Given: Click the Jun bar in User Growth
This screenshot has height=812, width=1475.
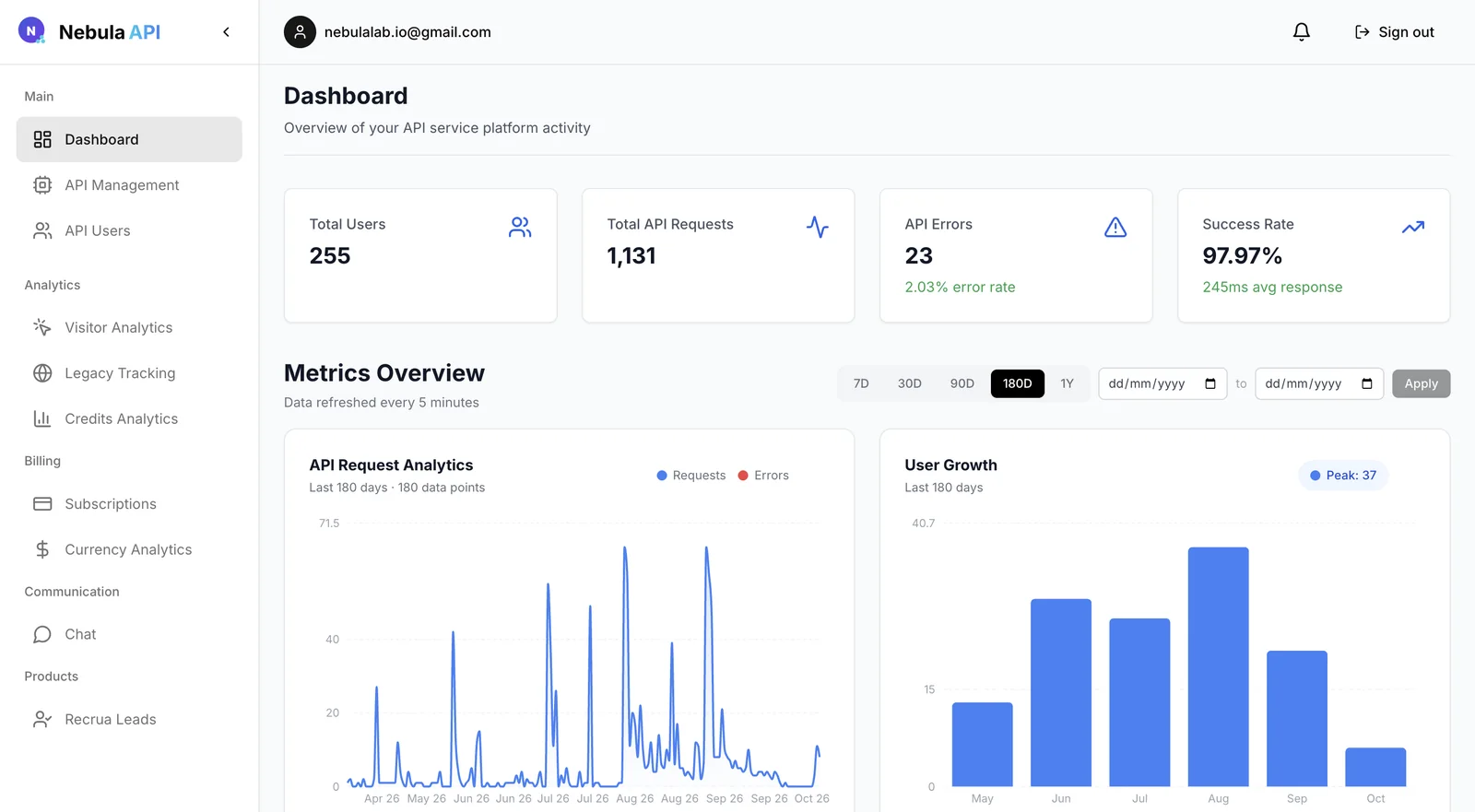Looking at the screenshot, I should click(x=1061, y=692).
